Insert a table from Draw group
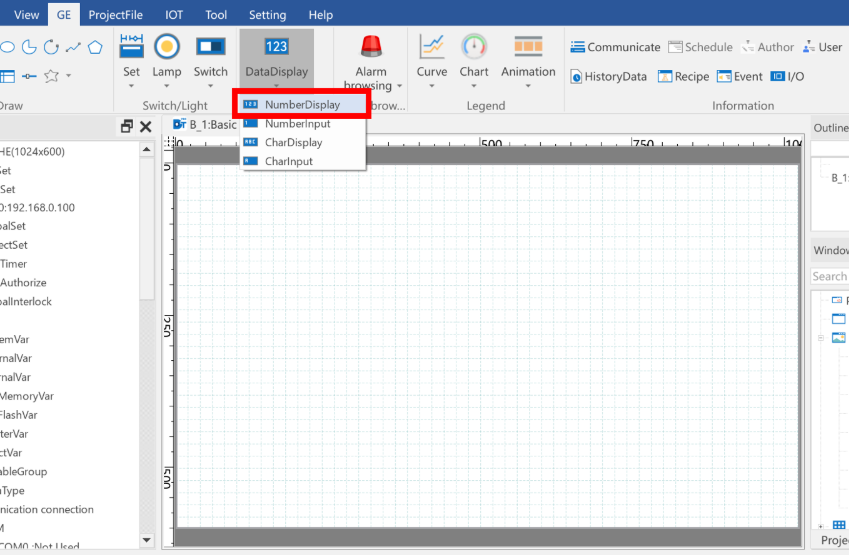The height and width of the screenshot is (555, 849). [7, 76]
